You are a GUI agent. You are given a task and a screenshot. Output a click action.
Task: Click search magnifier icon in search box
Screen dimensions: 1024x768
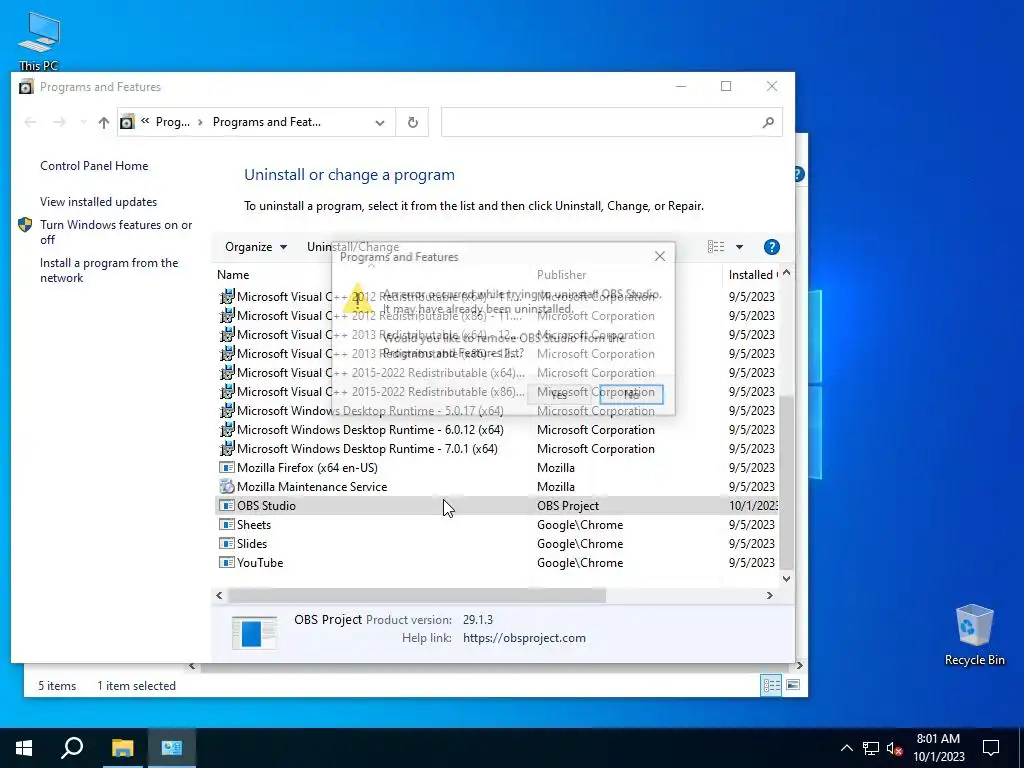768,122
